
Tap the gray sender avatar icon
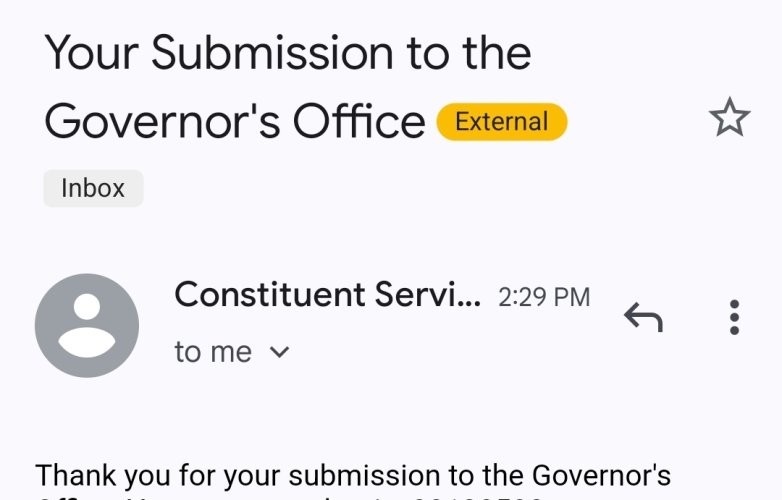pyautogui.click(x=87, y=326)
